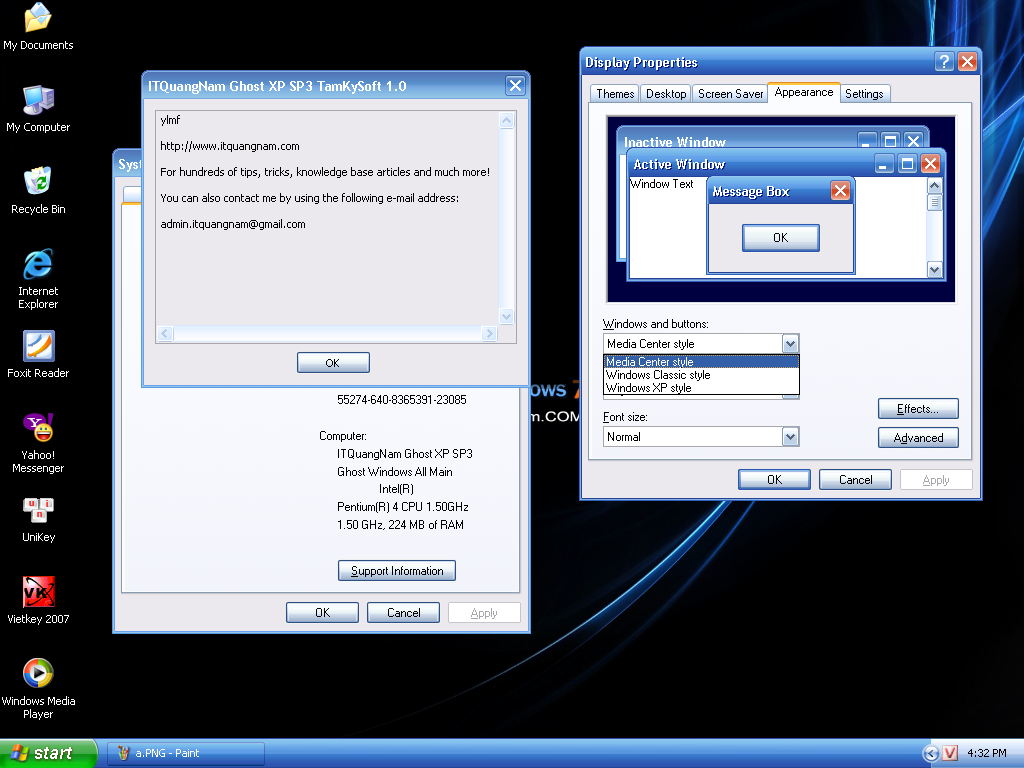Open Yahoo! Messenger desktop icon
Image resolution: width=1024 pixels, height=768 pixels.
pyautogui.click(x=38, y=443)
